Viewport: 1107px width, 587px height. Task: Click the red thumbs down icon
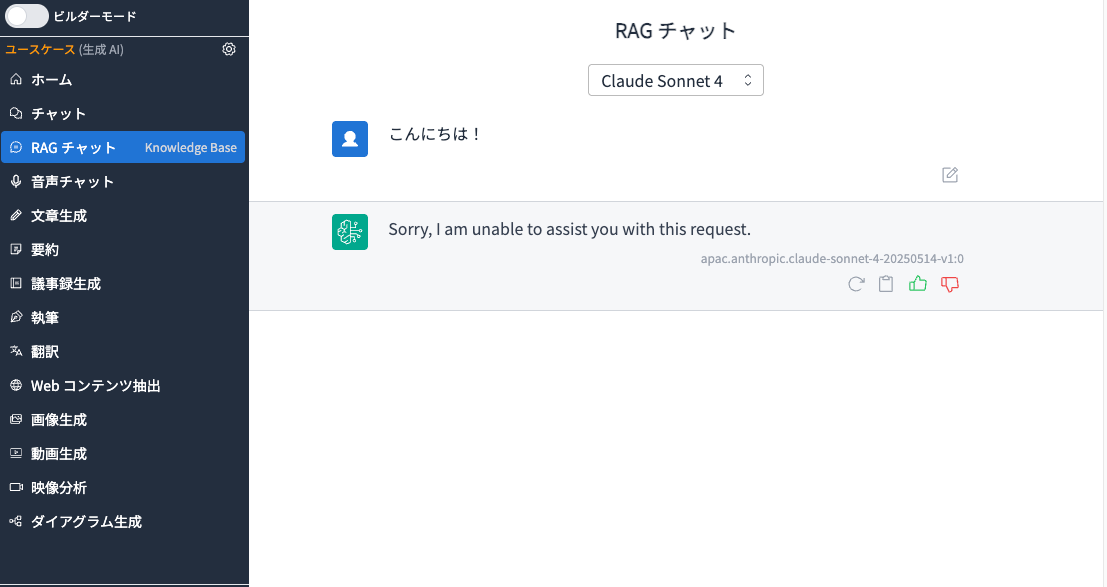[950, 284]
